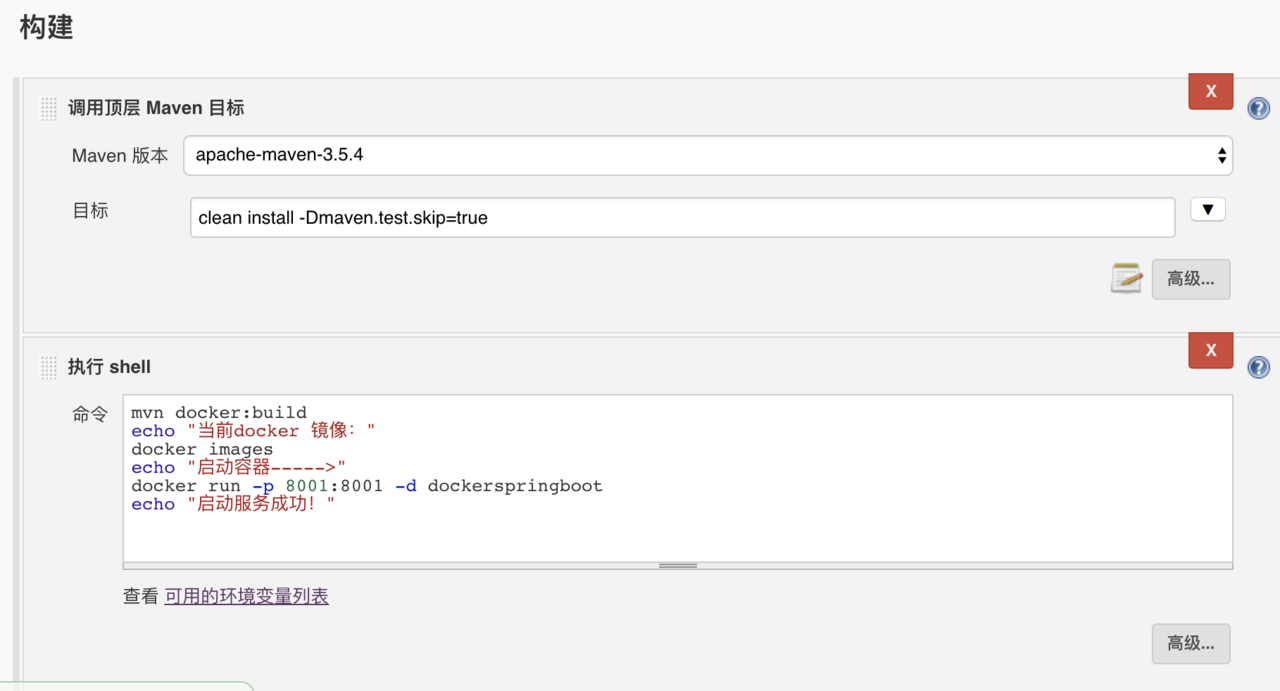
Task: Click the Maven 版本 label
Action: 120,155
